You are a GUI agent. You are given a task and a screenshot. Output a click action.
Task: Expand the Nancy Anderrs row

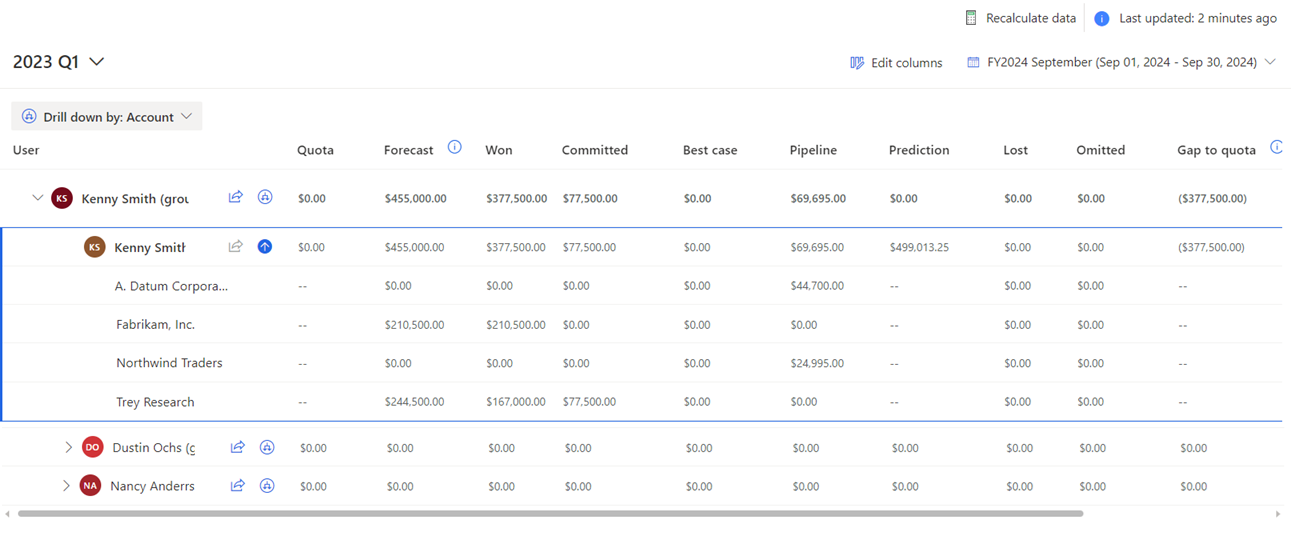[66, 486]
